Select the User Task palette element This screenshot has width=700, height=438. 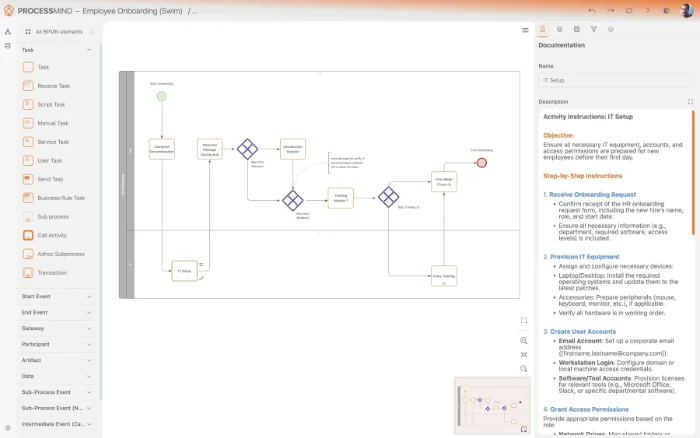49,160
